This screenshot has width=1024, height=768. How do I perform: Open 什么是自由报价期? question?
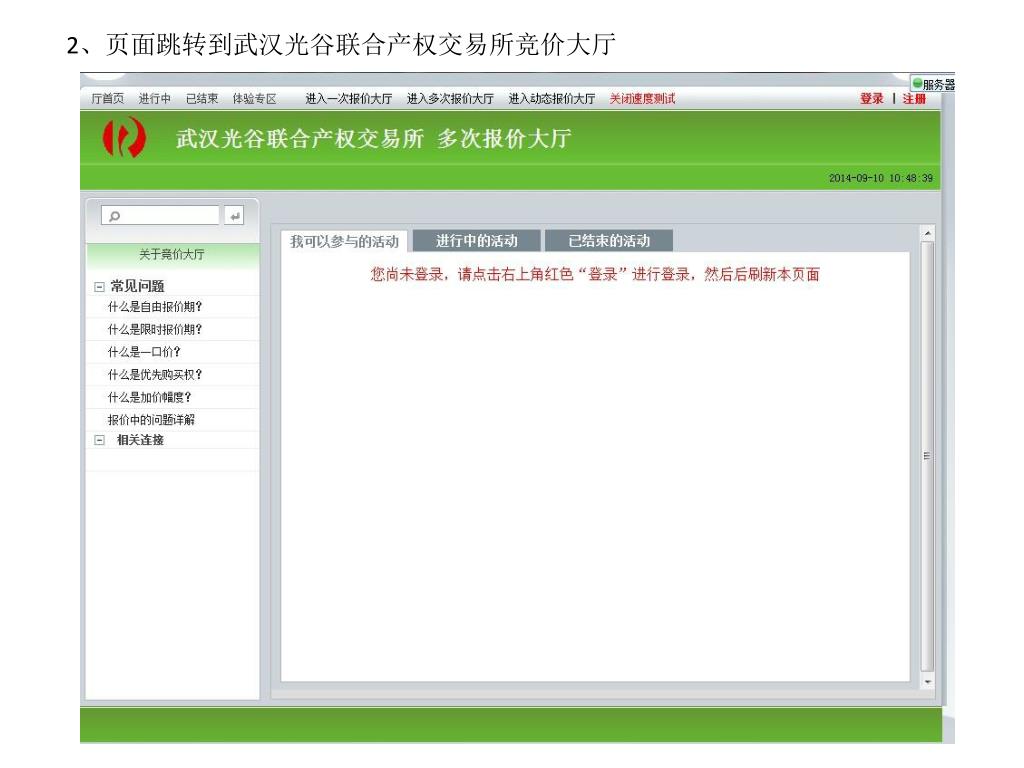coord(155,306)
